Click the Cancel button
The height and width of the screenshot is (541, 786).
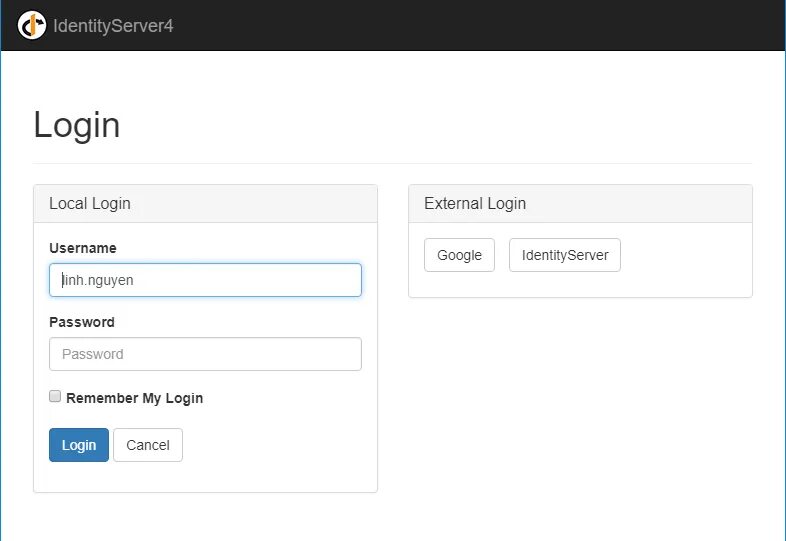pos(148,445)
